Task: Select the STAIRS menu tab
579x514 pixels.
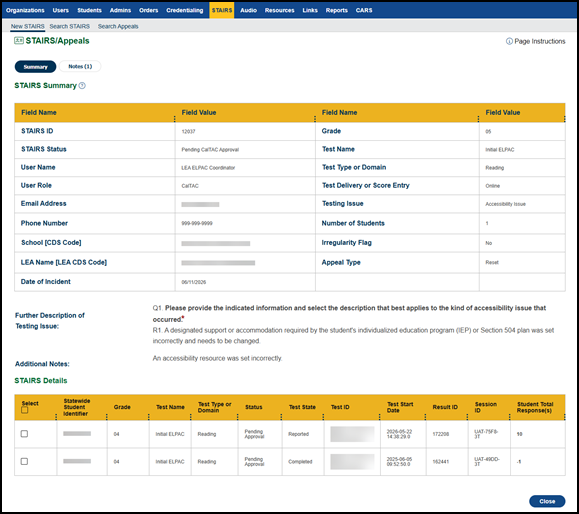Action: (222, 10)
